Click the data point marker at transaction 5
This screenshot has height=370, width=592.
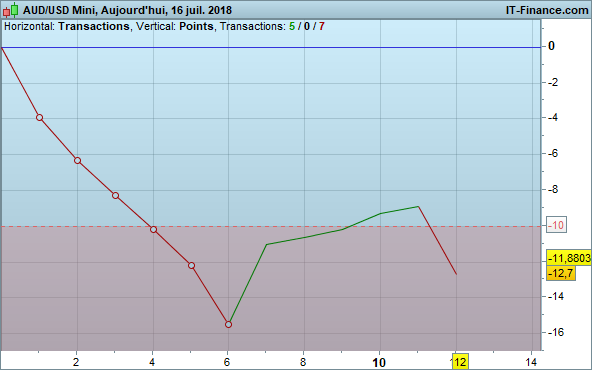point(191,265)
